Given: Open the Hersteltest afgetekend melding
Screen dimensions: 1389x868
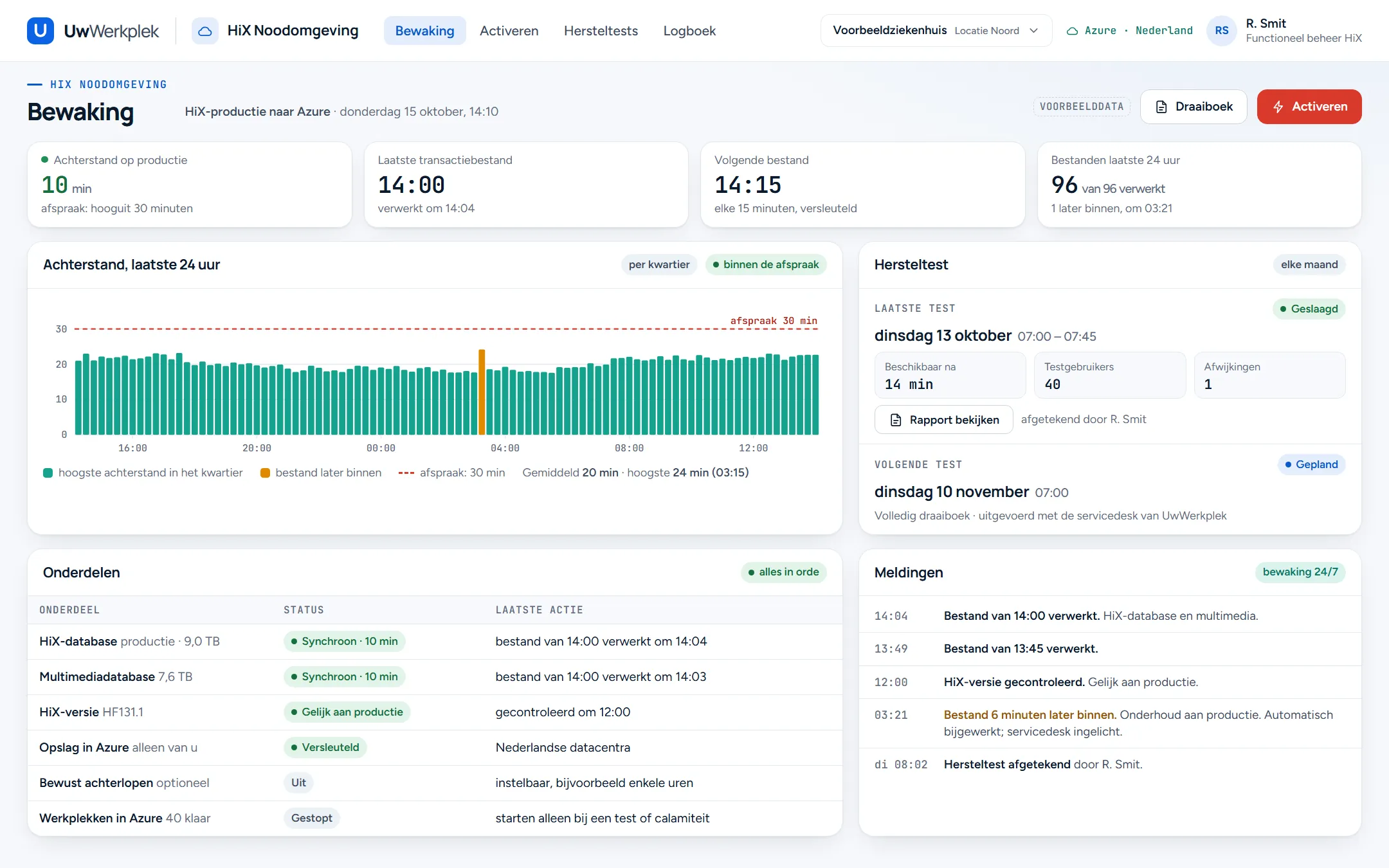Looking at the screenshot, I should click(1110, 764).
